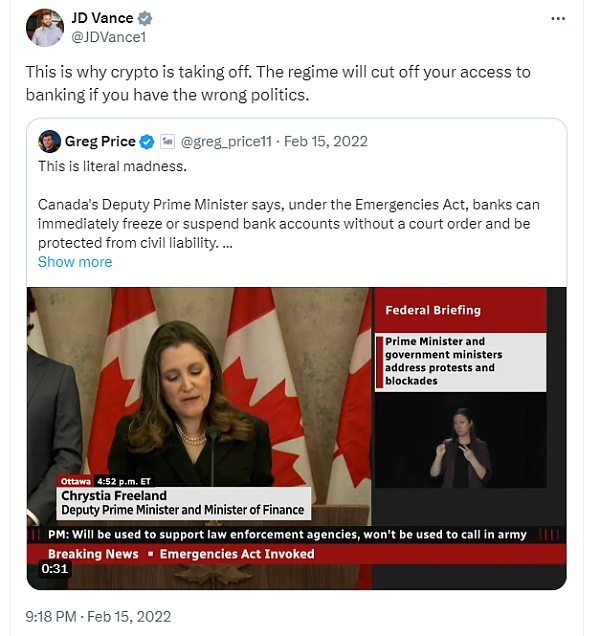Click the Greg Price display name
This screenshot has width=600, height=636.
coord(100,141)
